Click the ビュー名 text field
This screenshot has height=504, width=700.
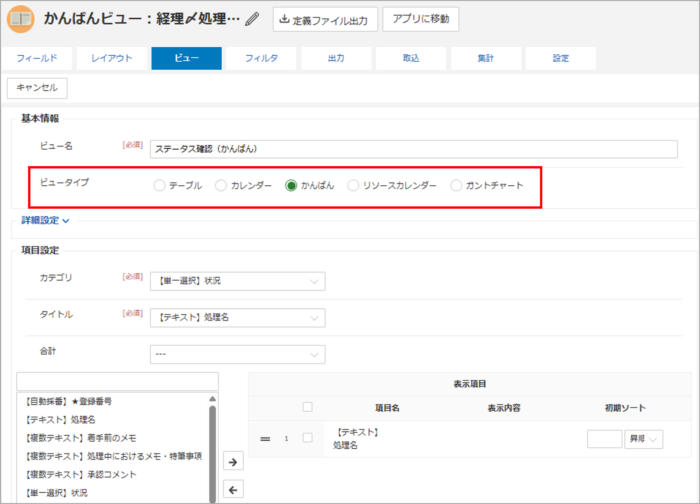414,149
